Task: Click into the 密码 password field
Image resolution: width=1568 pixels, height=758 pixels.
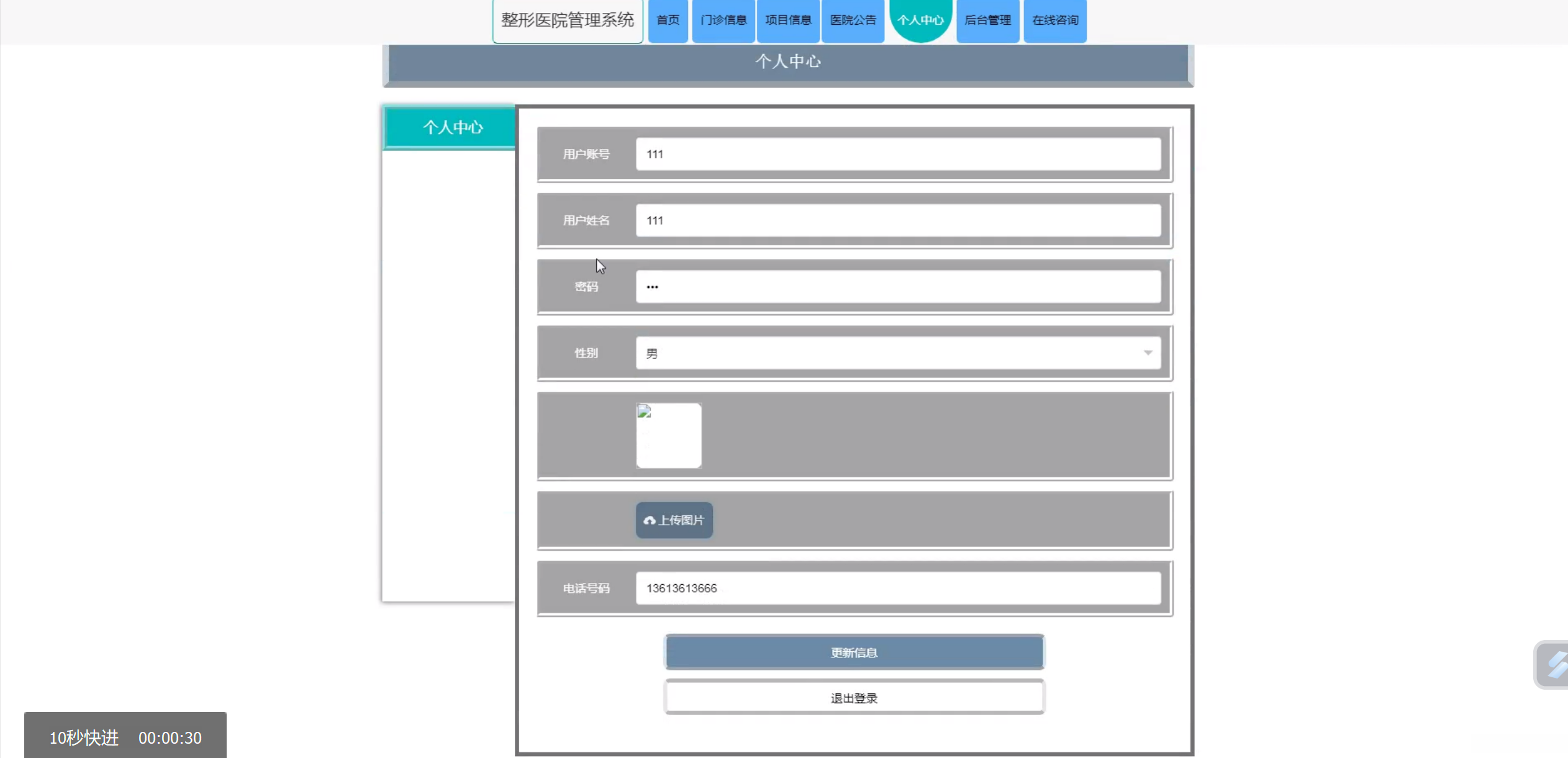Action: [x=897, y=287]
